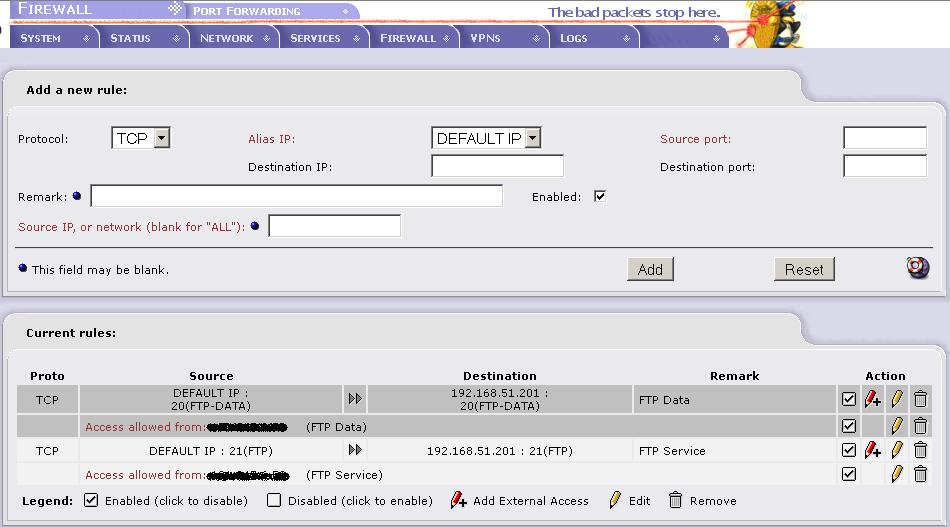Screen dimensions: 950x527
Task: Remove the FTP Data rule via trash icon
Action: [920, 399]
